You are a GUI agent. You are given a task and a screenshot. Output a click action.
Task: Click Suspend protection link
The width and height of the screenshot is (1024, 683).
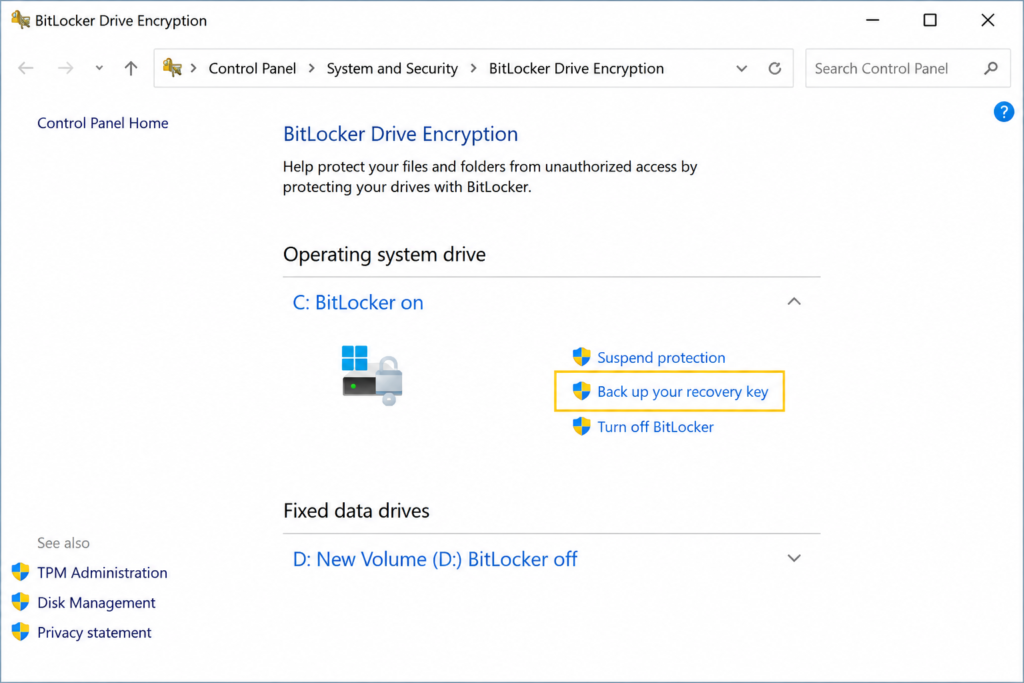(661, 358)
